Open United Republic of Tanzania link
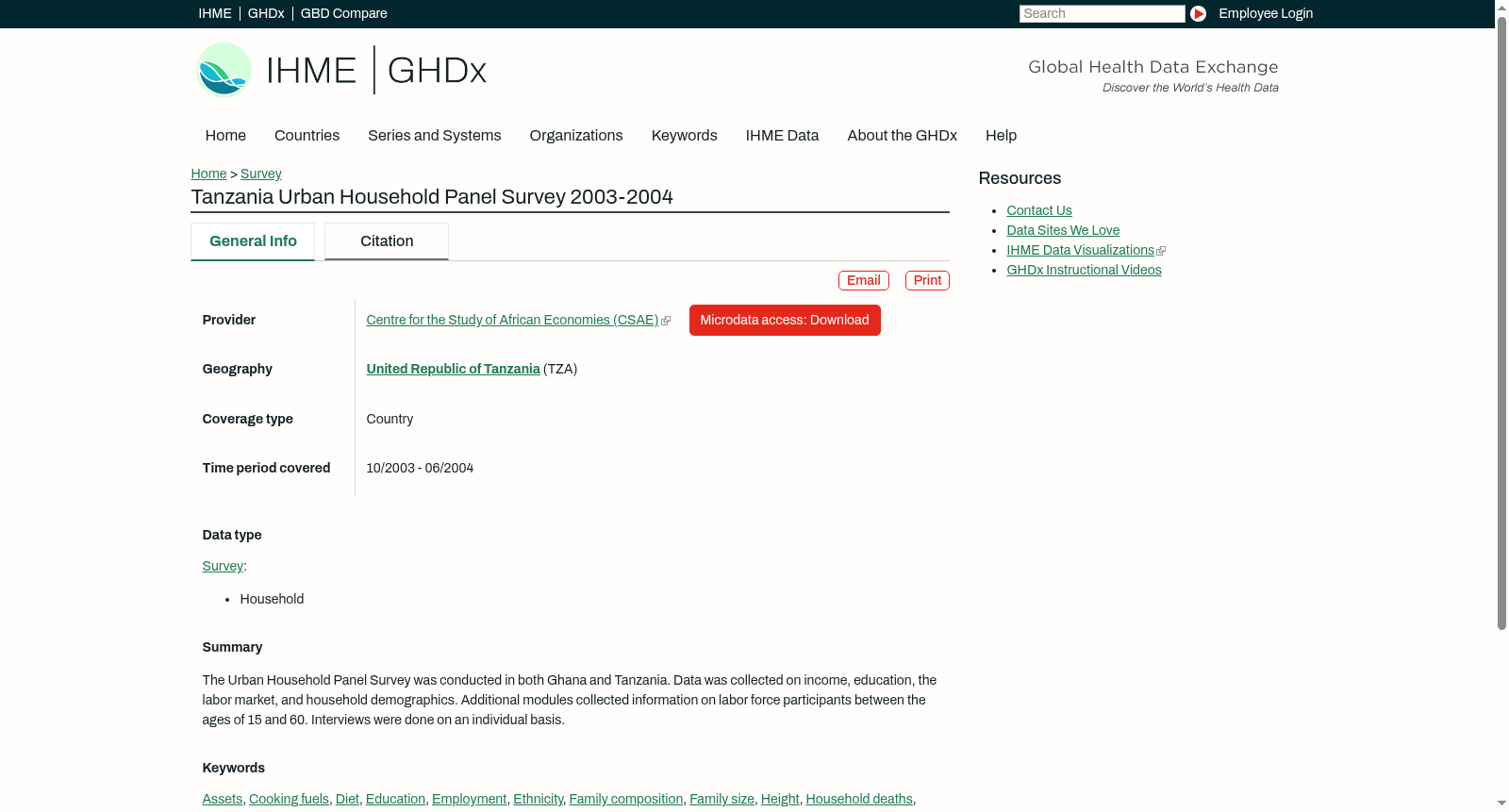The image size is (1509, 812). point(454,370)
